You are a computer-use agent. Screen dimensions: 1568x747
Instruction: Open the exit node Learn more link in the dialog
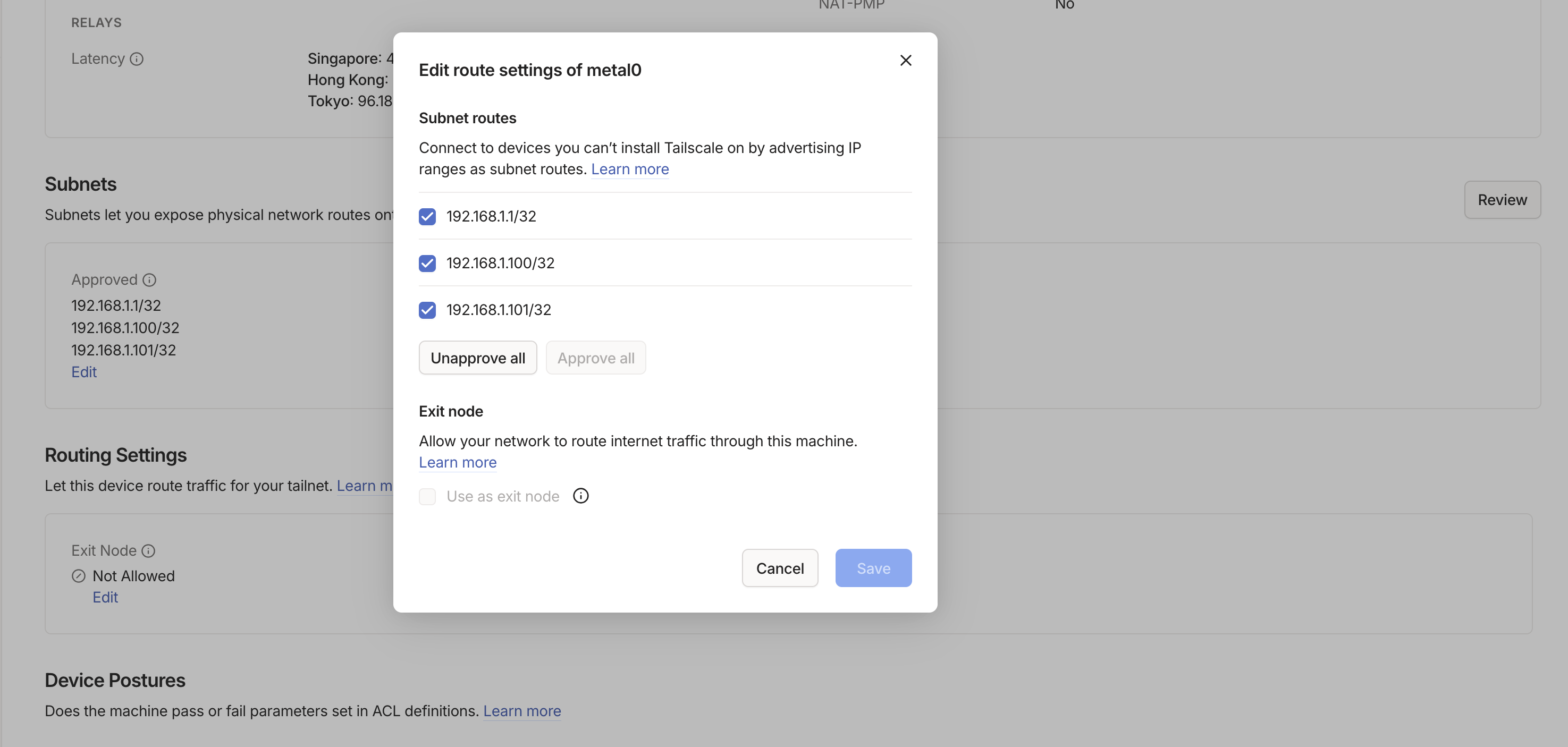click(x=458, y=462)
